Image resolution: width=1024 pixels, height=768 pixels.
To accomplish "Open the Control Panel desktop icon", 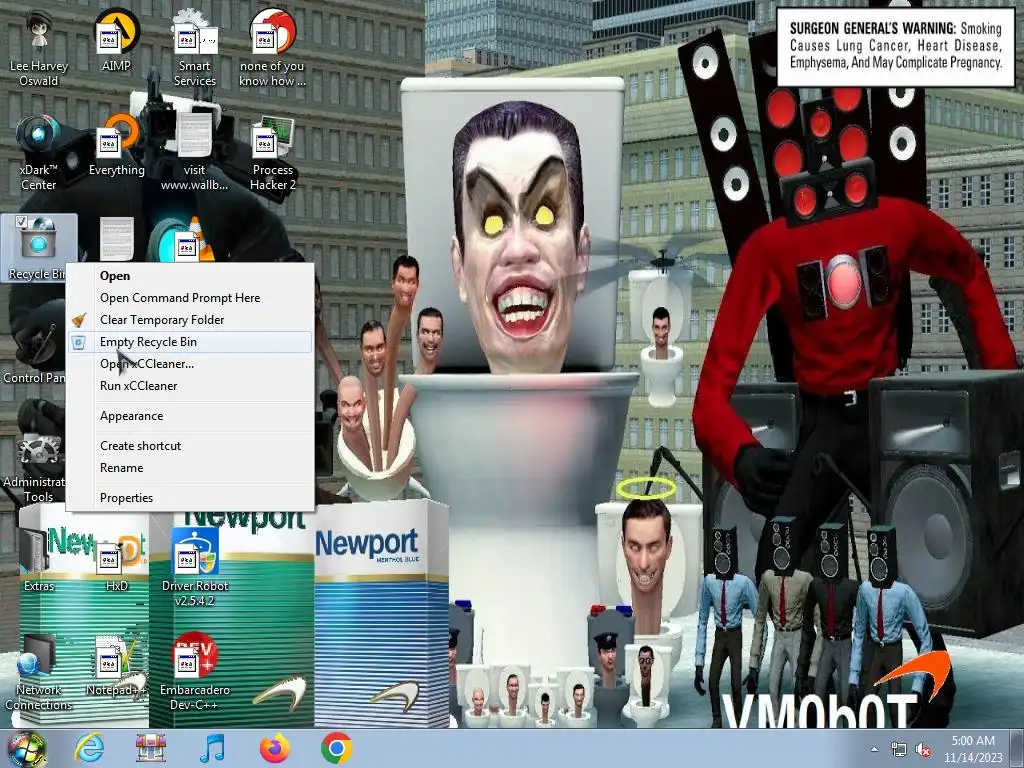I will click(x=33, y=353).
